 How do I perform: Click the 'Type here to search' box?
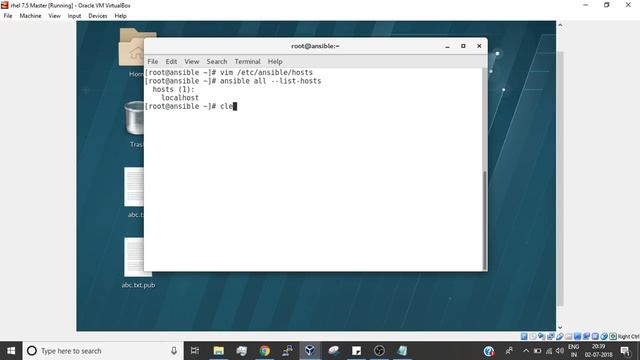(103, 351)
